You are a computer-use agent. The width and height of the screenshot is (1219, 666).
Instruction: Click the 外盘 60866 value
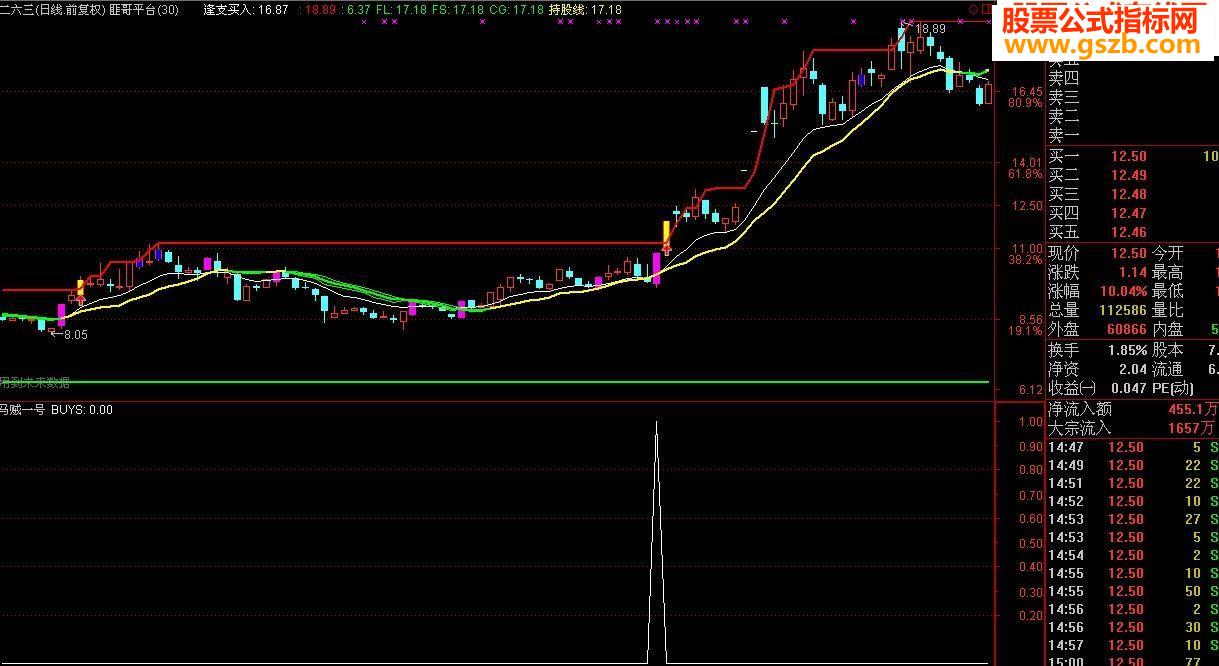tap(1126, 329)
